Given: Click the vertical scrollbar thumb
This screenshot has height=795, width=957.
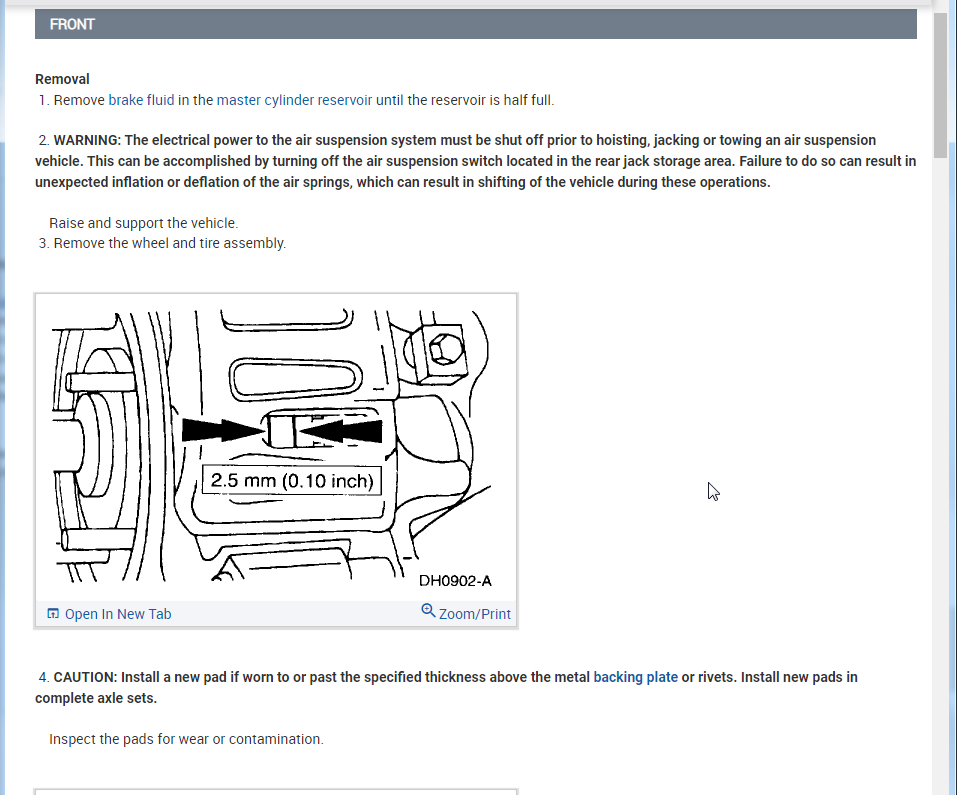Looking at the screenshot, I should [x=940, y=84].
